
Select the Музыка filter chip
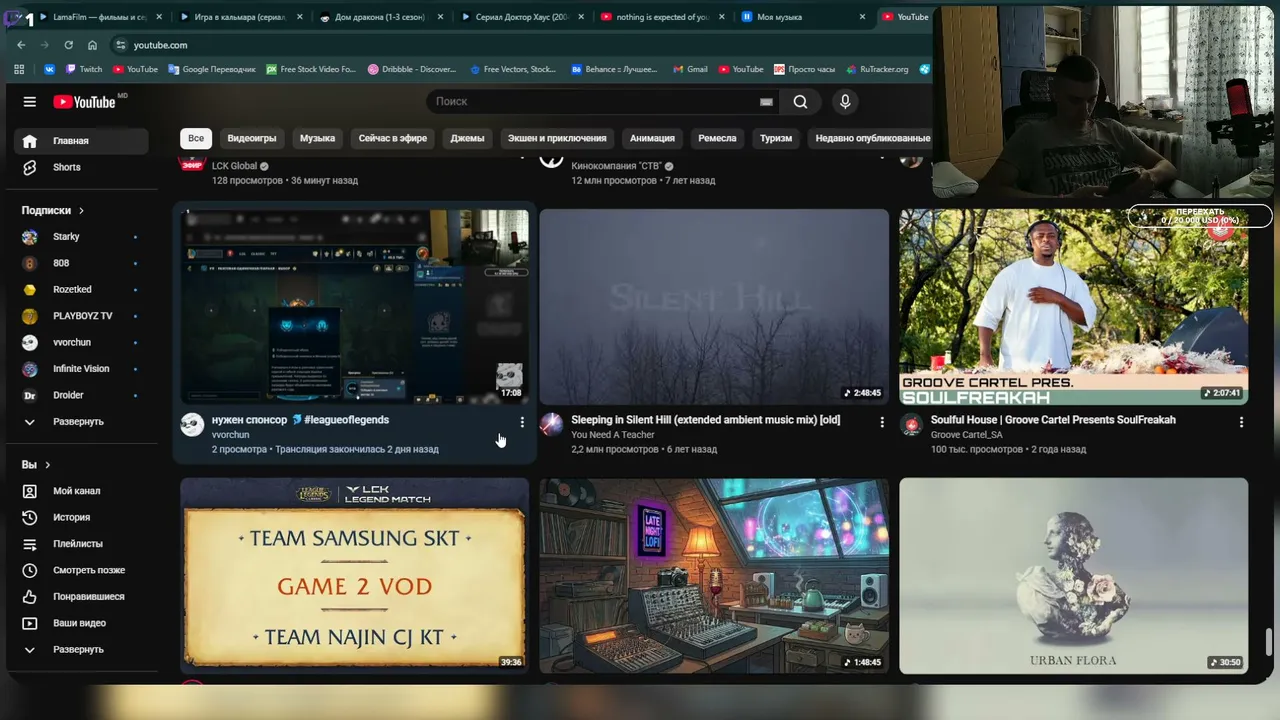[317, 138]
